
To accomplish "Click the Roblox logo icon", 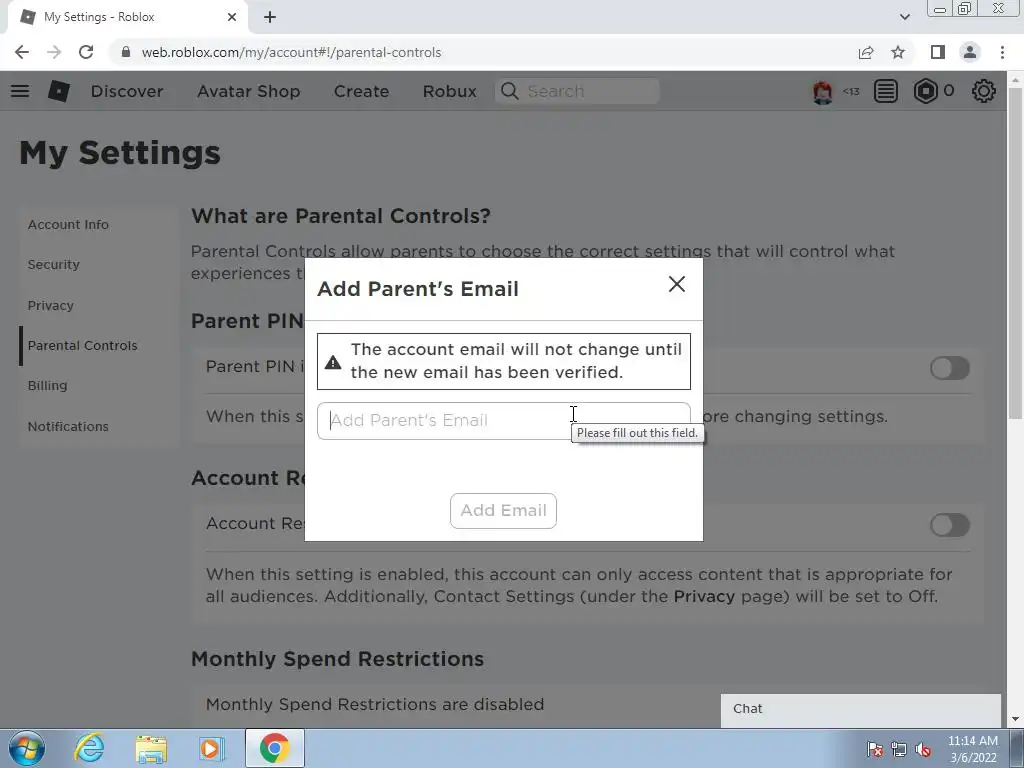I will (x=59, y=91).
